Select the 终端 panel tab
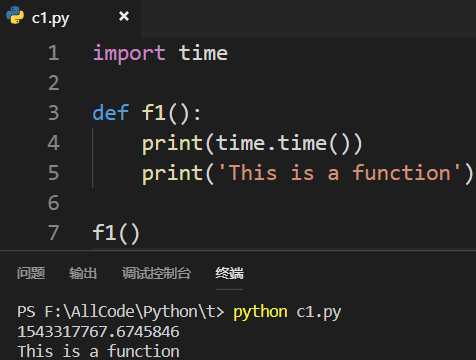This screenshot has width=476, height=360. 229,273
